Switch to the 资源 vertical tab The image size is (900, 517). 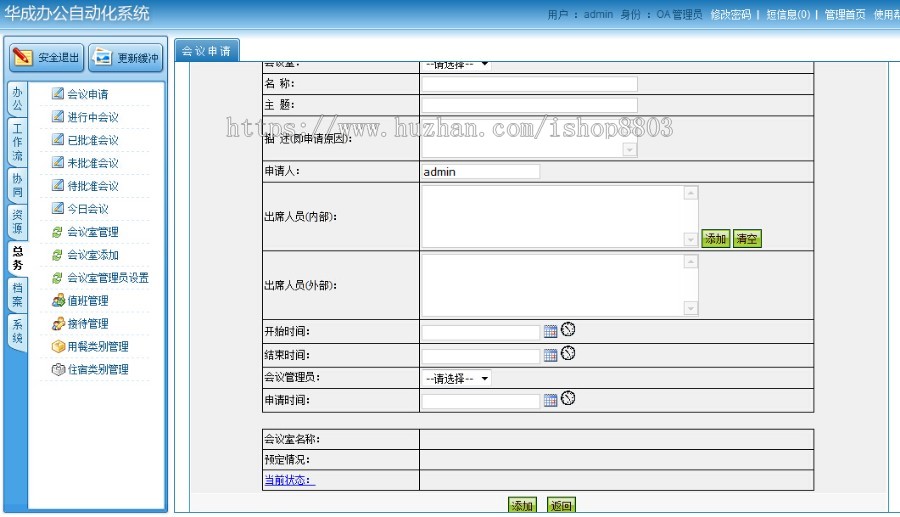[x=17, y=221]
